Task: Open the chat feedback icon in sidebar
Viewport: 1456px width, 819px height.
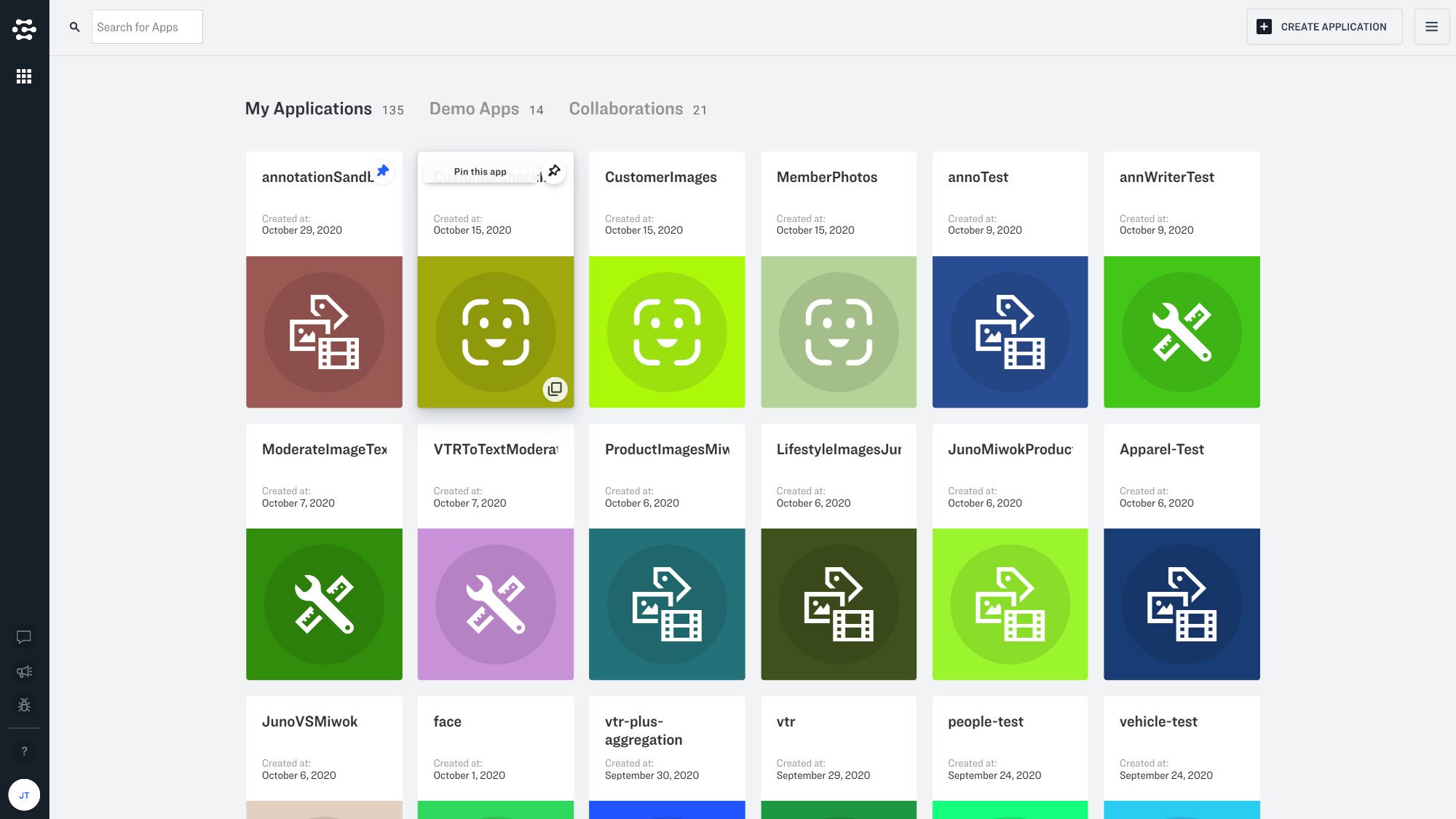Action: pyautogui.click(x=24, y=637)
